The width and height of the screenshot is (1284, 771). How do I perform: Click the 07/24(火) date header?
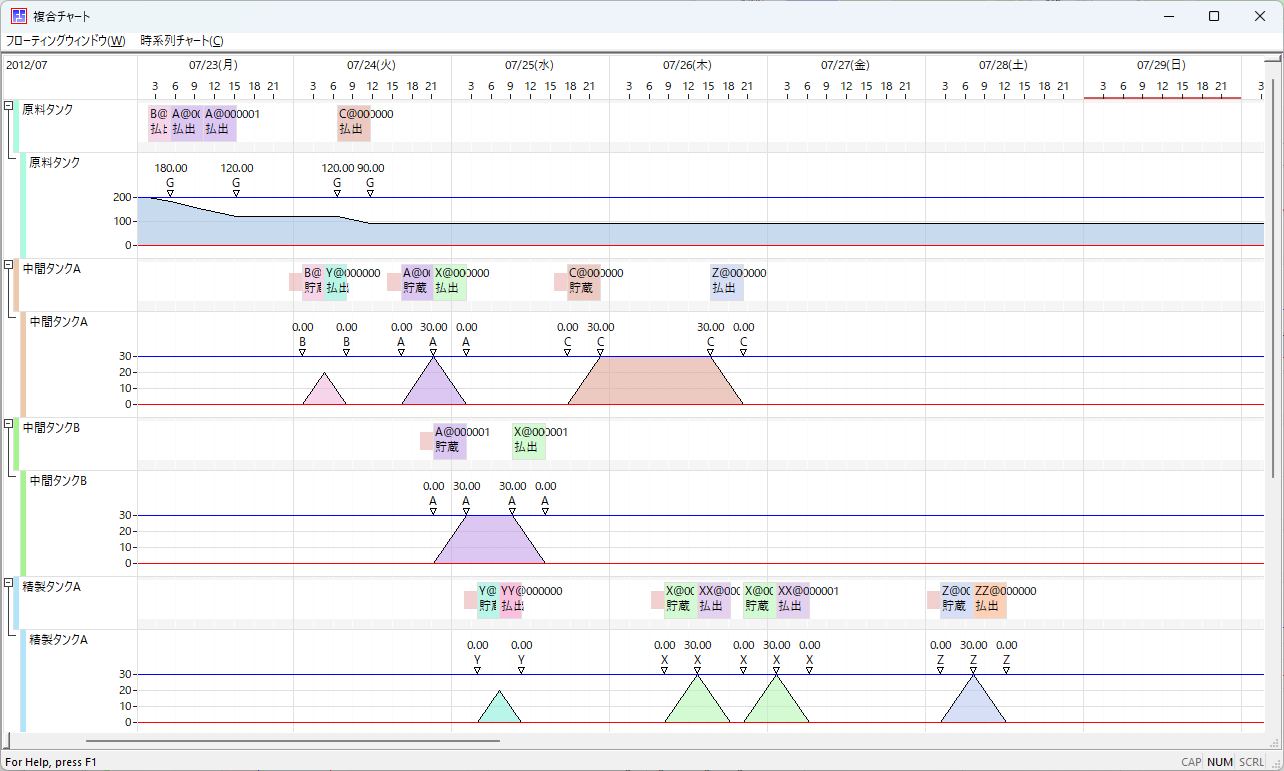click(372, 65)
